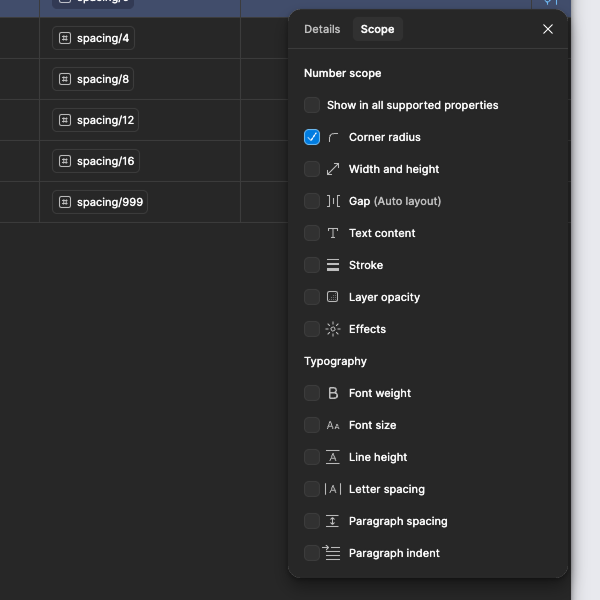The image size is (600, 600).
Task: Select the spacing/999 variable
Action: click(100, 202)
